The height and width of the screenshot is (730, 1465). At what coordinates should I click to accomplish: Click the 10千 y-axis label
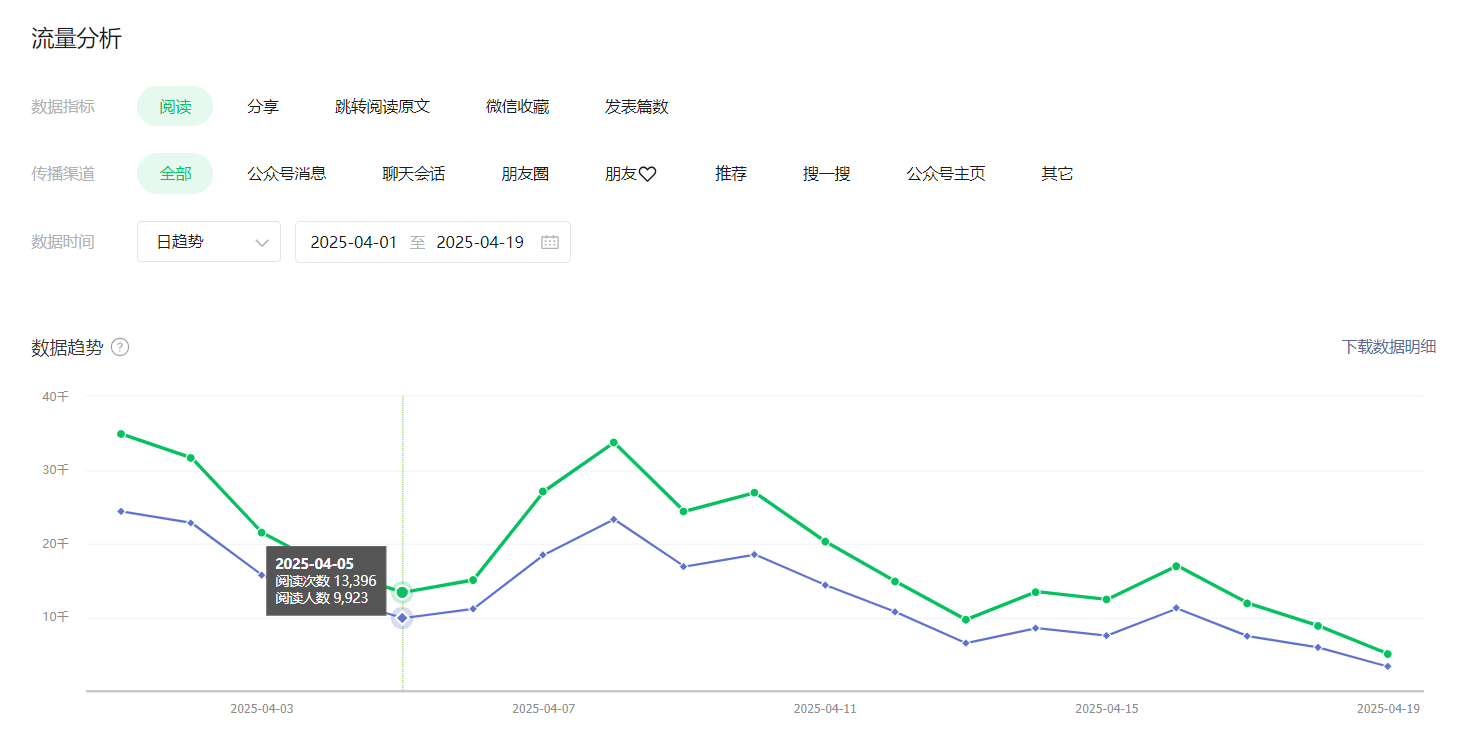pos(55,617)
